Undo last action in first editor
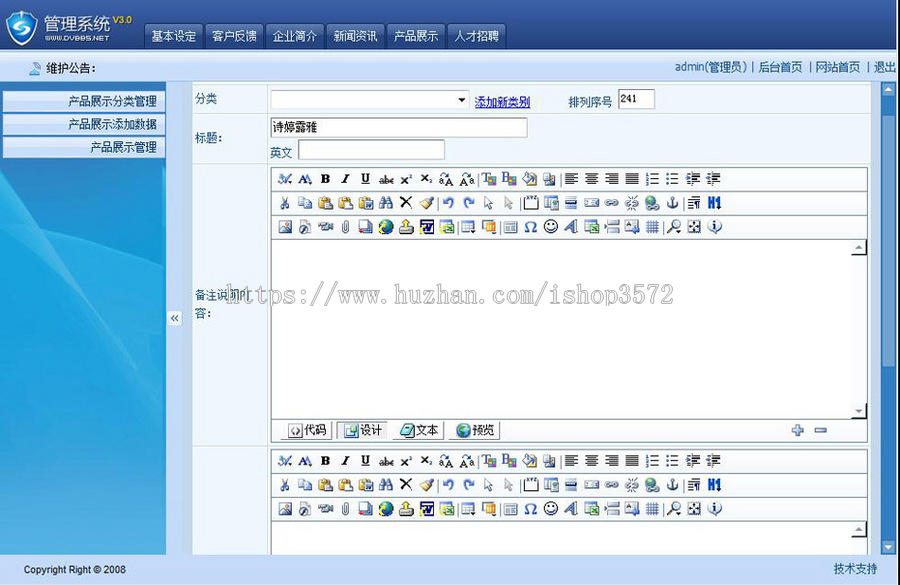The height and width of the screenshot is (585, 900). pos(448,203)
